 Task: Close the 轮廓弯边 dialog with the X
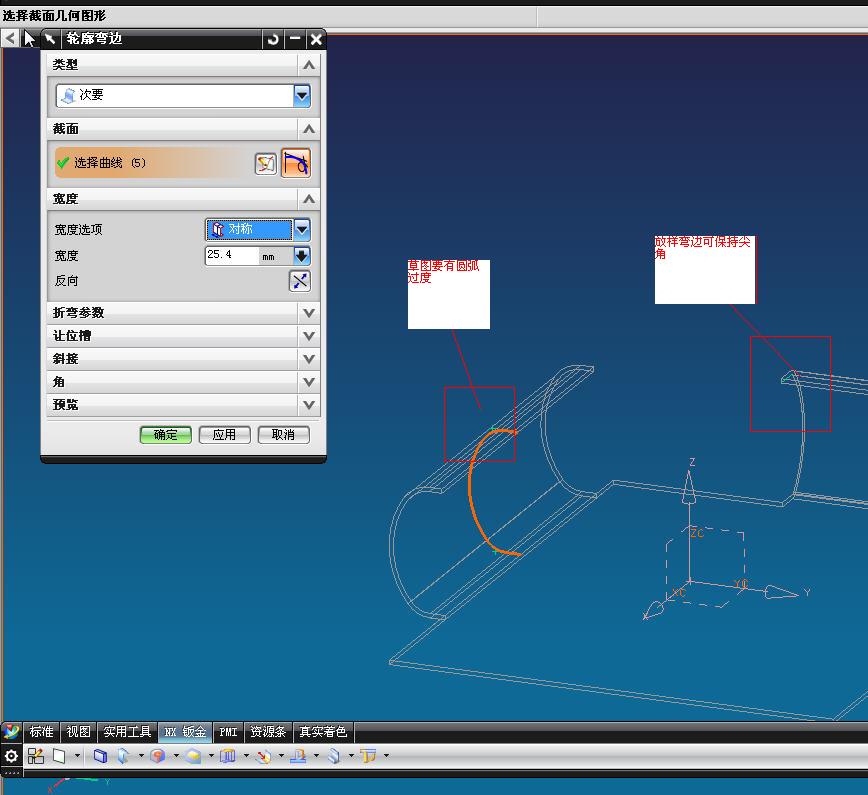click(x=316, y=39)
